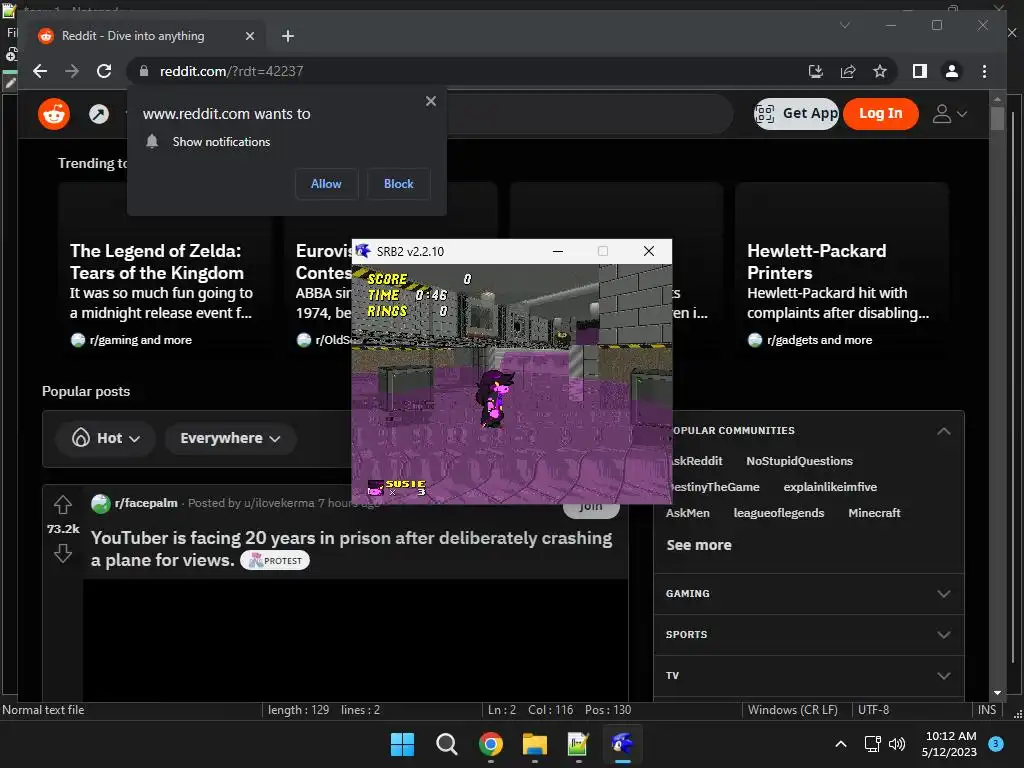Open the YouTuber plane crash post title
The image size is (1024, 768).
351,549
